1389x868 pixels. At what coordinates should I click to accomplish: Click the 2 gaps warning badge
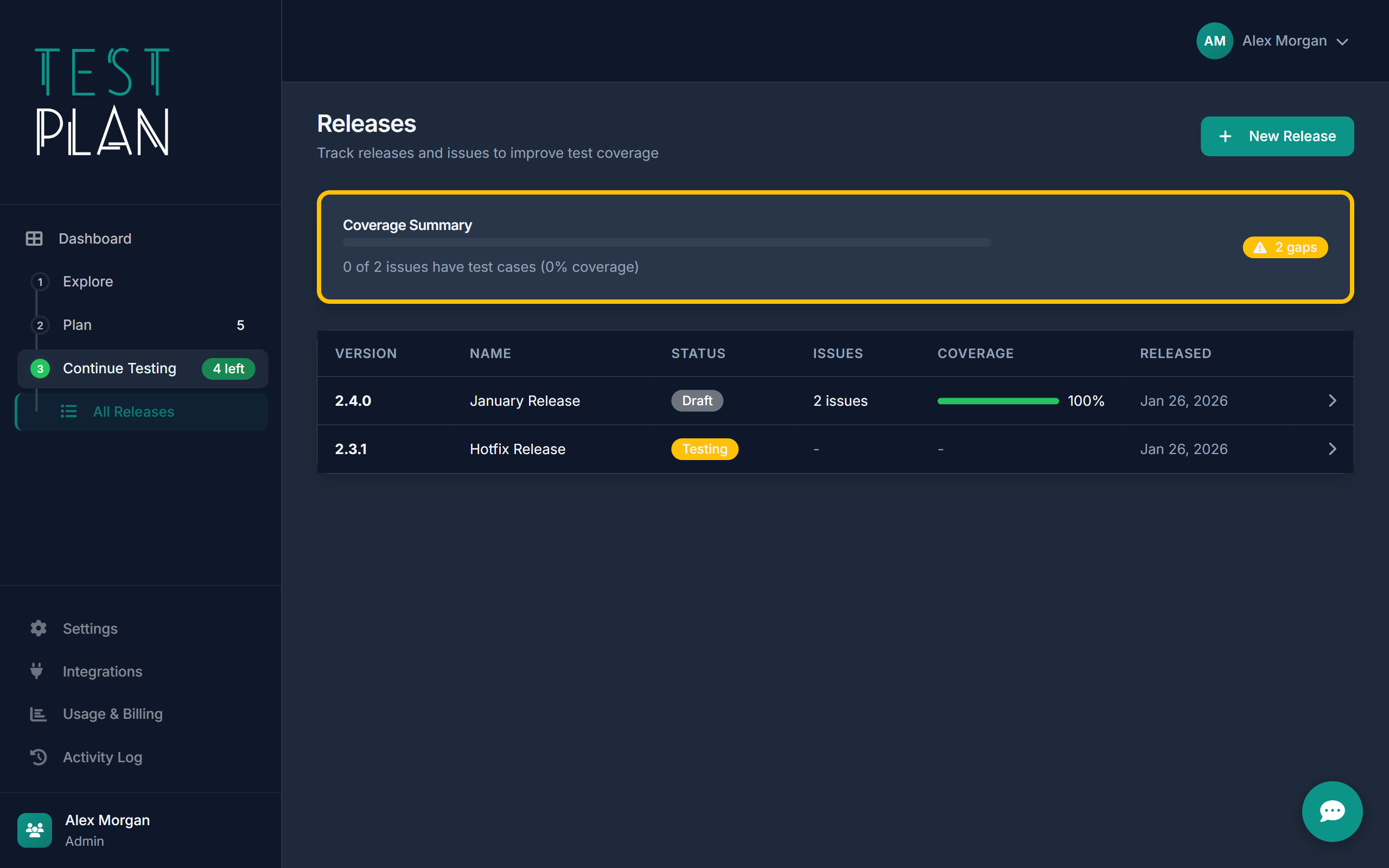(1284, 247)
